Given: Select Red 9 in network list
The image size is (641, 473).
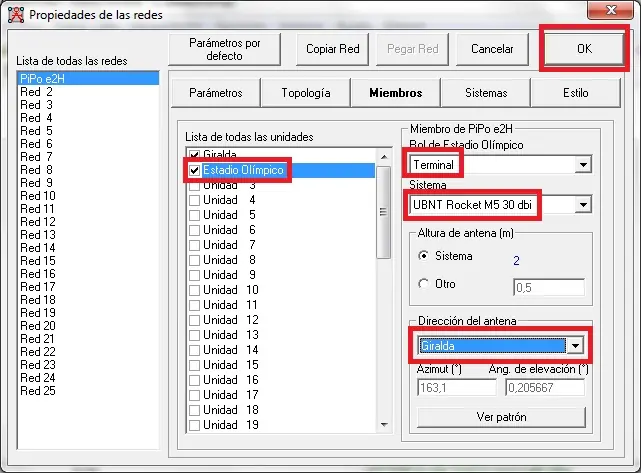Looking at the screenshot, I should [88, 183].
